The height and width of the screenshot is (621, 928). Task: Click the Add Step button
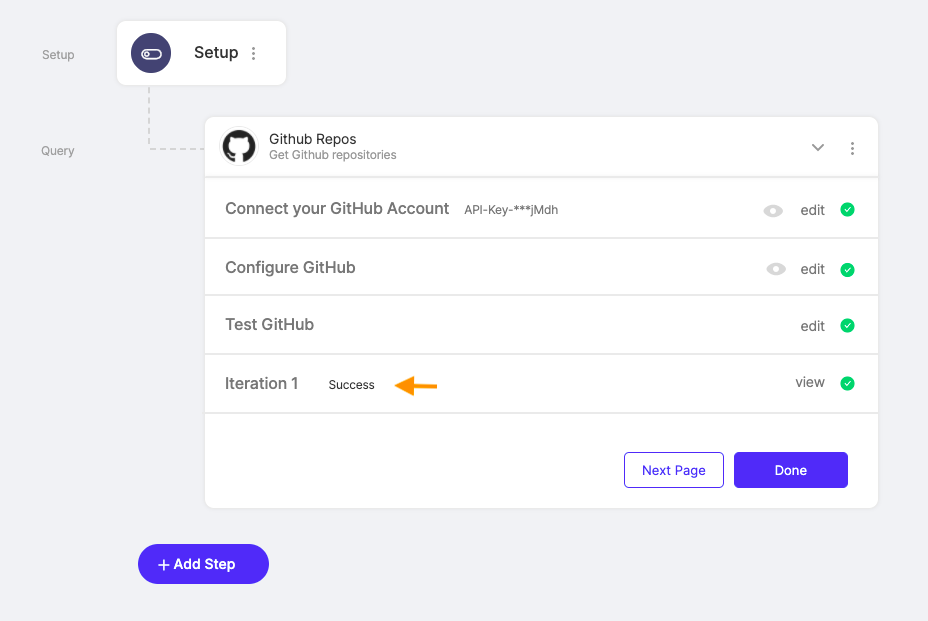pos(203,564)
